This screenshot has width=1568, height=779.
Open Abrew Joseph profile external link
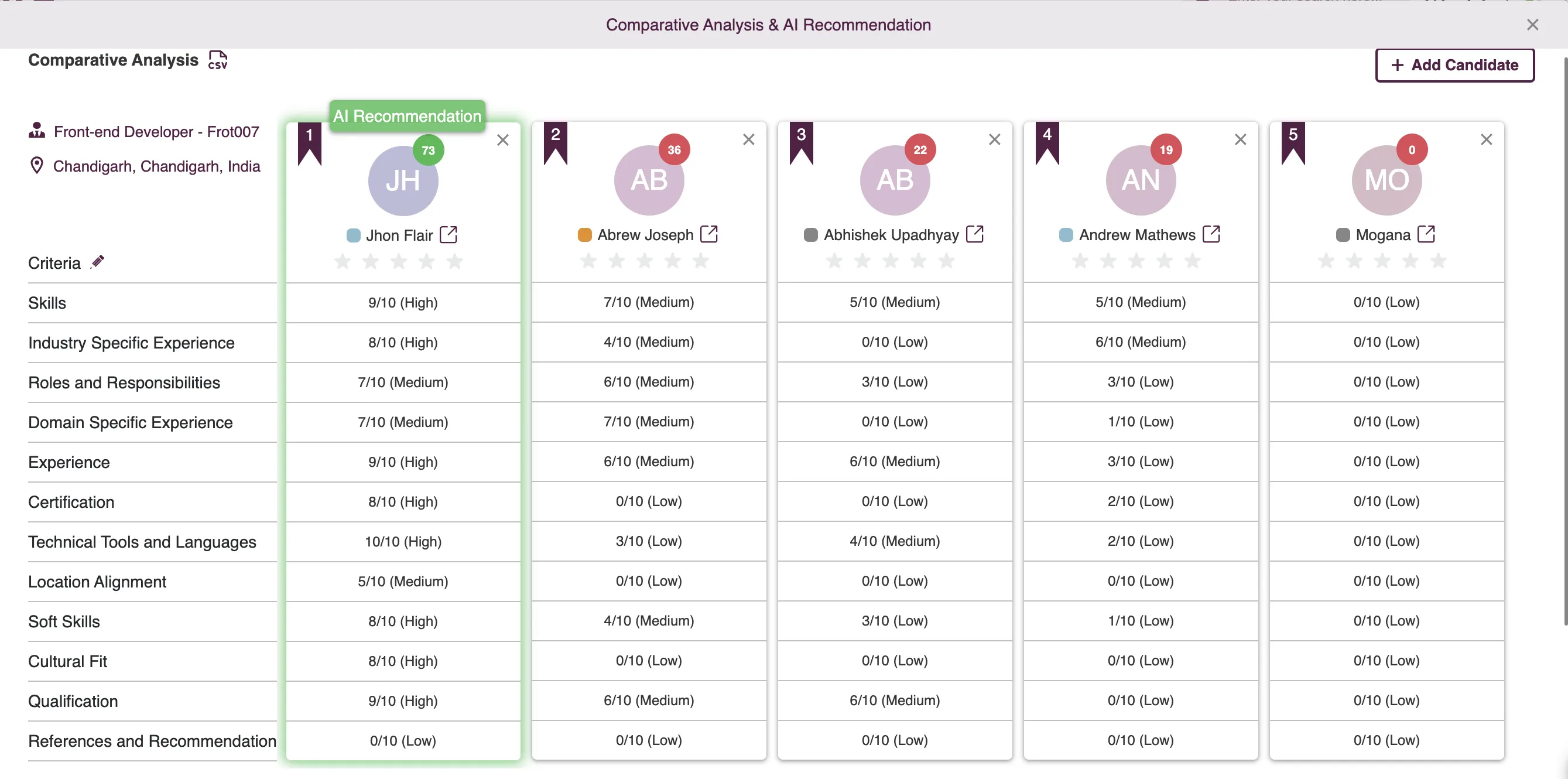click(x=708, y=234)
